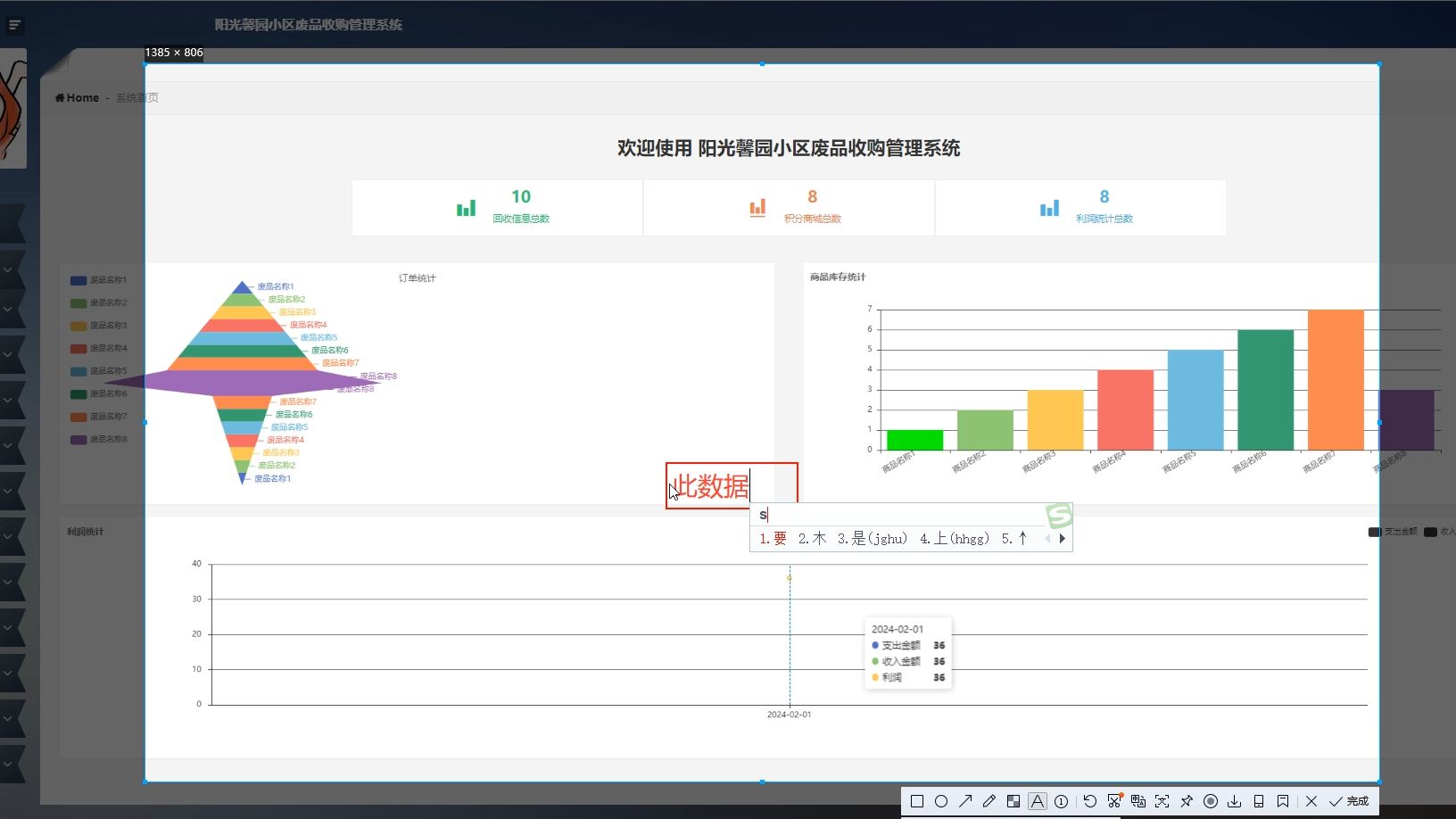
Task: Click the purple 废品名称8 pyramid band
Action: [243, 383]
